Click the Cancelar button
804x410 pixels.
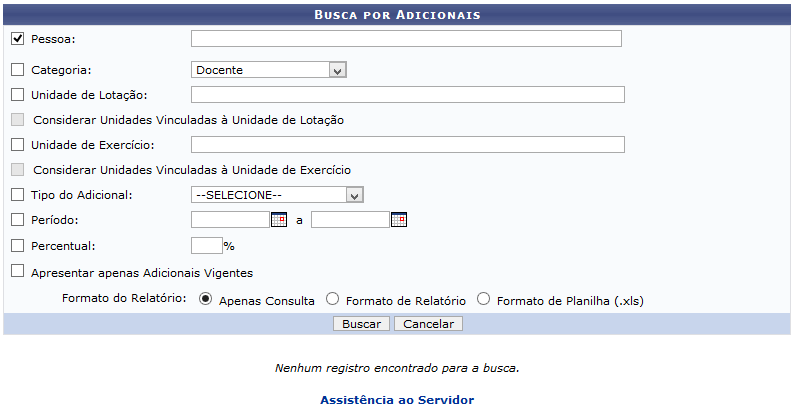coord(428,324)
